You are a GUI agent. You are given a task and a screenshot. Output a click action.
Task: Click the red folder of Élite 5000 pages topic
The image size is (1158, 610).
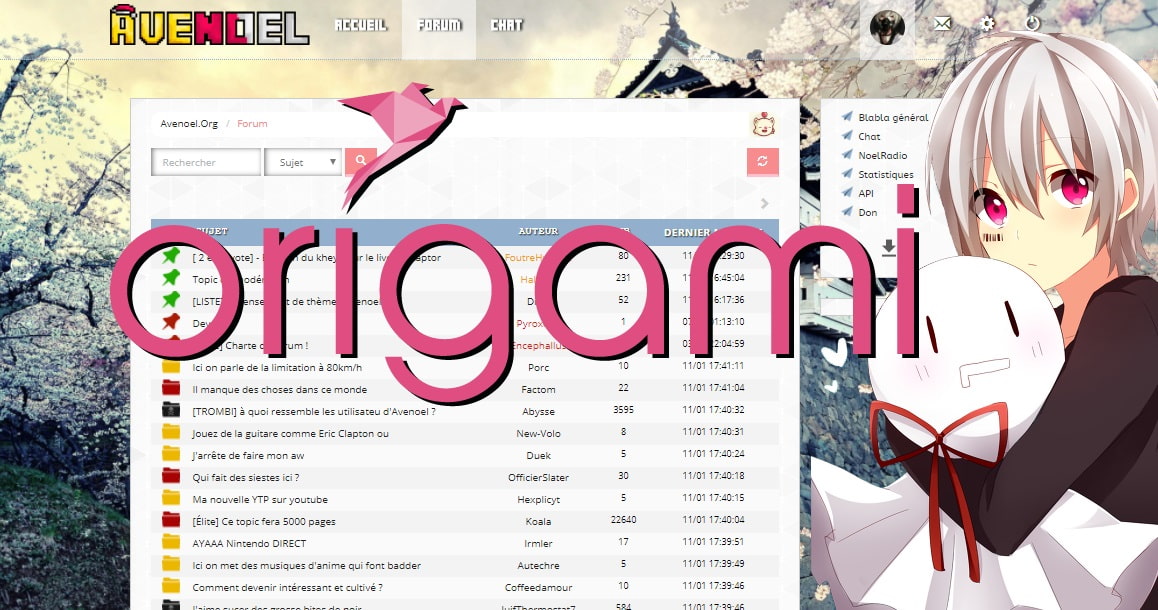(171, 520)
